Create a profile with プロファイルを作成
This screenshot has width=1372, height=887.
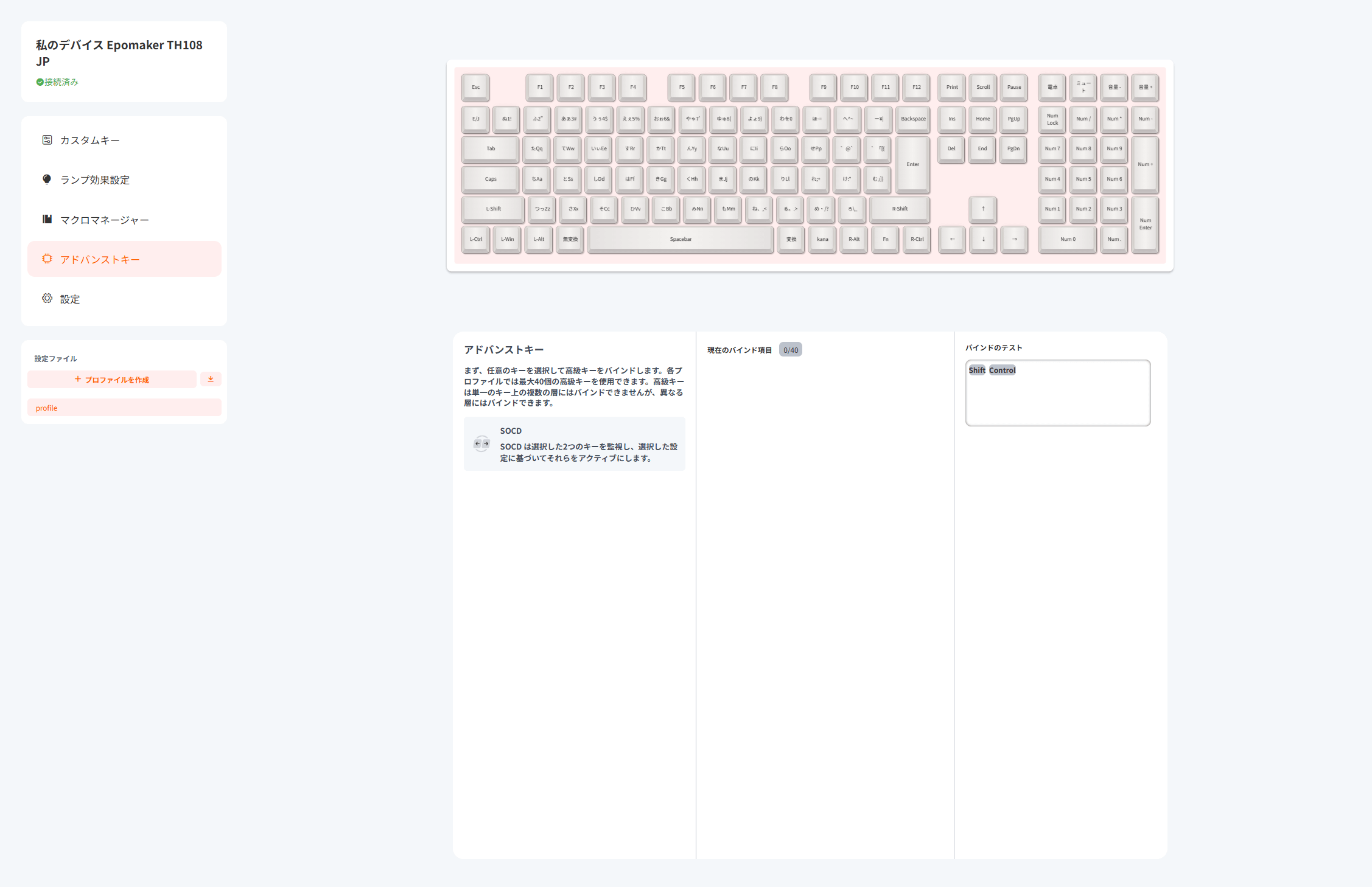click(x=112, y=380)
